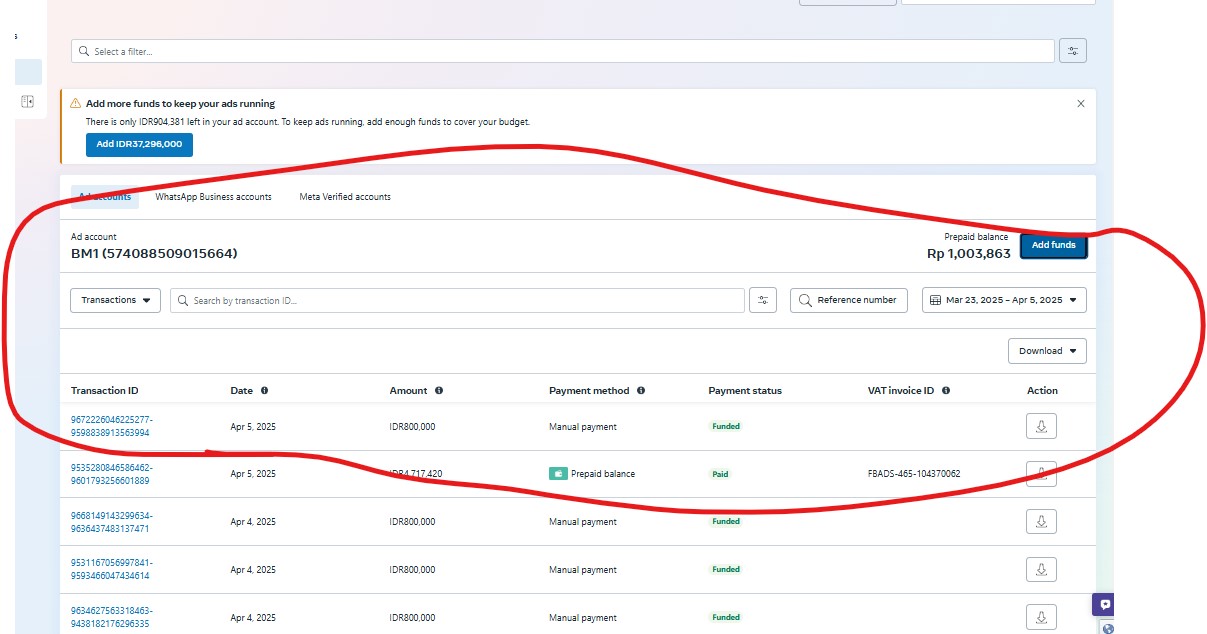Open the date range Mar 23 – Apr 5 picker
The width and height of the screenshot is (1207, 634).
click(1003, 300)
